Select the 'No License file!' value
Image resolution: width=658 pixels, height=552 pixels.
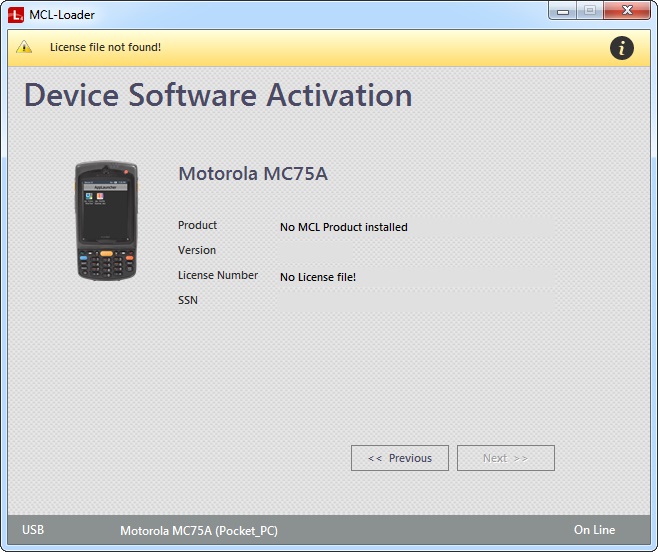318,277
